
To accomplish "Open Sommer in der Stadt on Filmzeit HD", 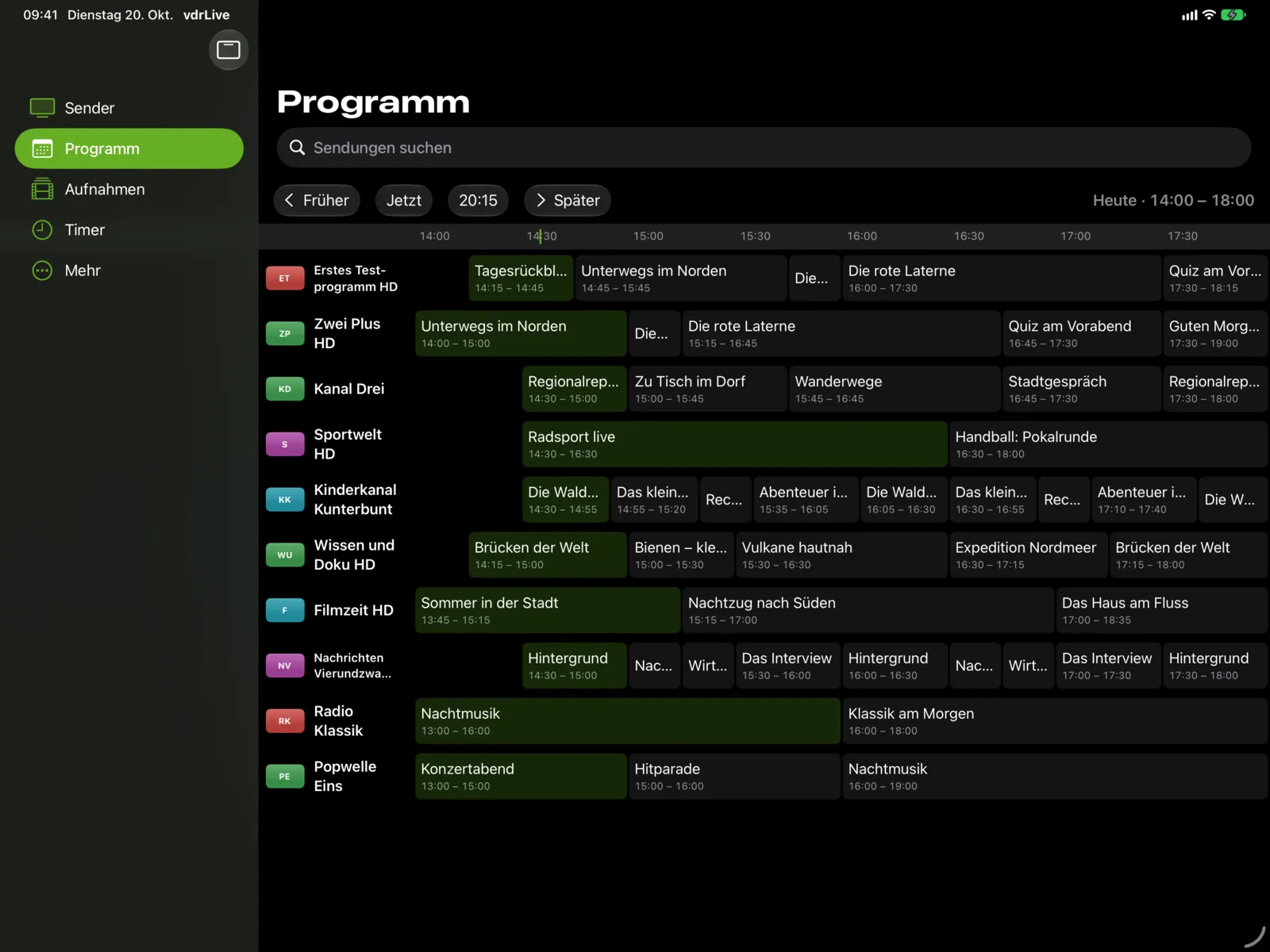I will 548,610.
